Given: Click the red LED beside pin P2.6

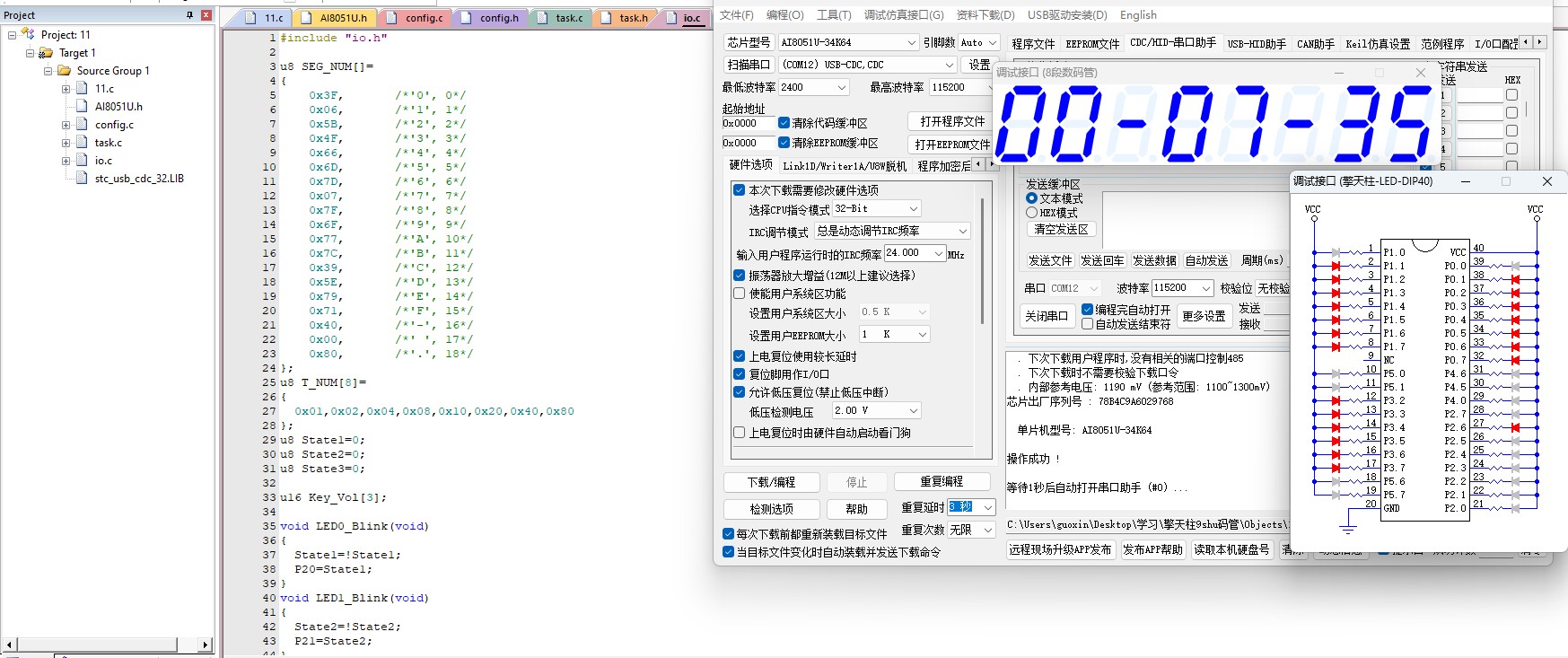Looking at the screenshot, I should click(x=1515, y=427).
